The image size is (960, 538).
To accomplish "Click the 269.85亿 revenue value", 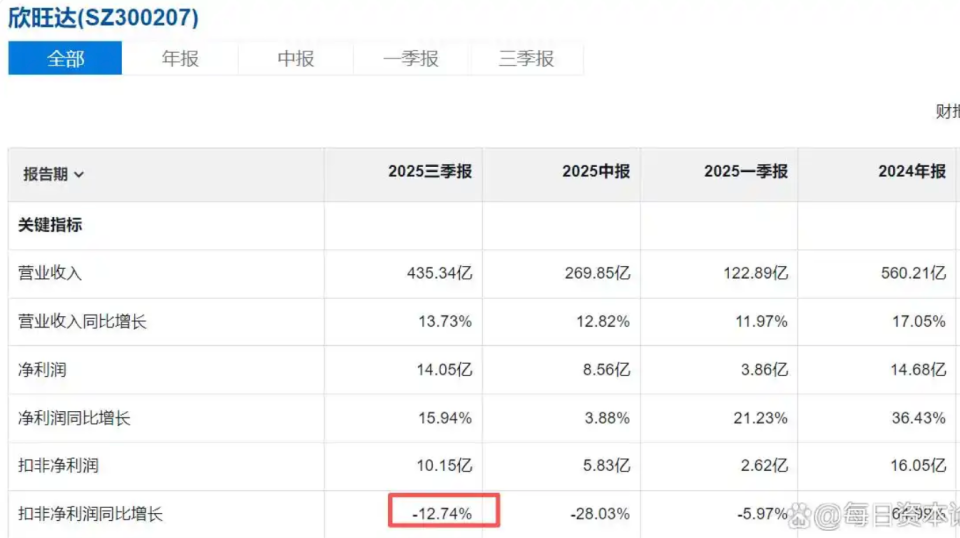I will pos(598,273).
